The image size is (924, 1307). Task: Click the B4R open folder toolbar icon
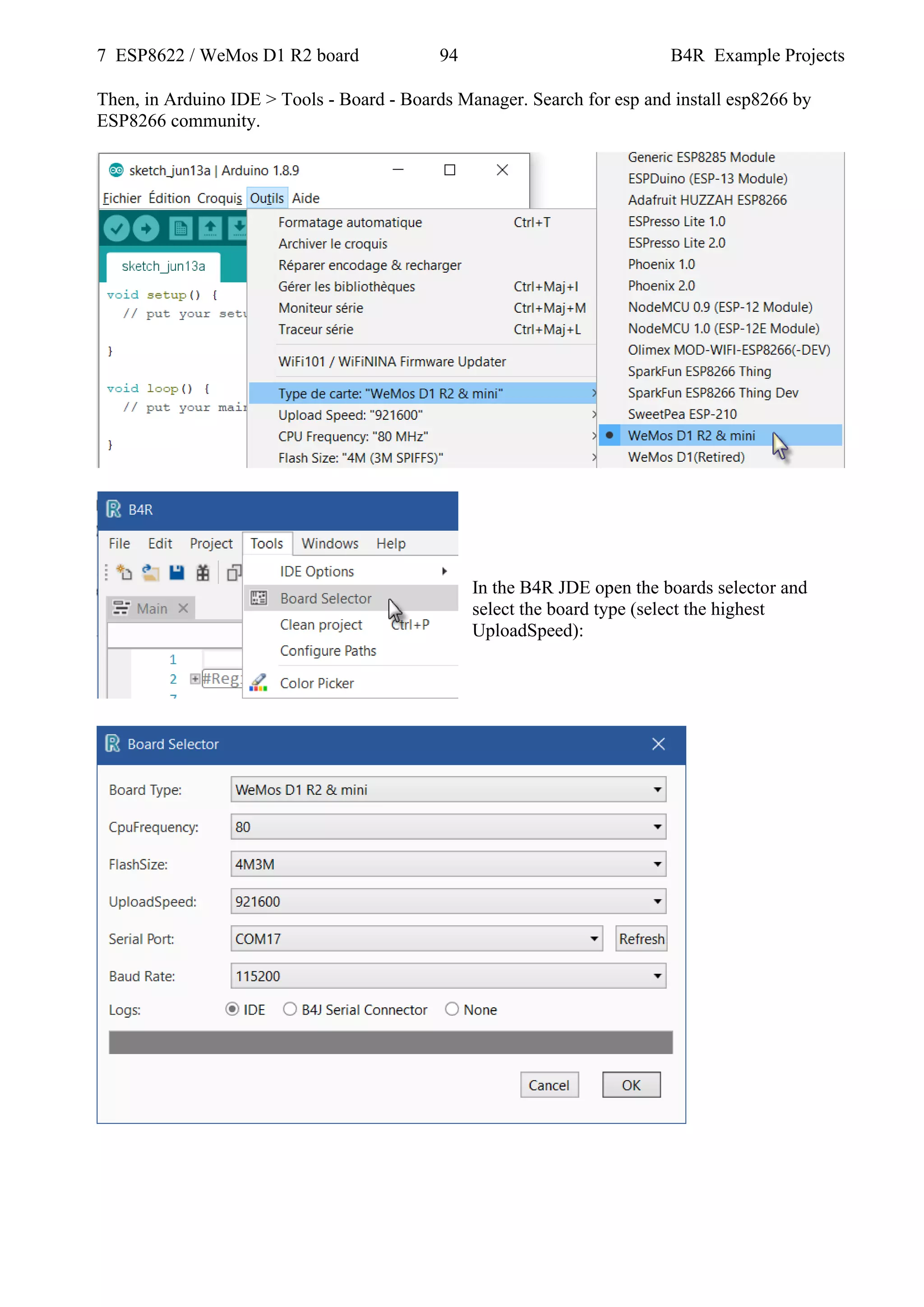pyautogui.click(x=150, y=572)
